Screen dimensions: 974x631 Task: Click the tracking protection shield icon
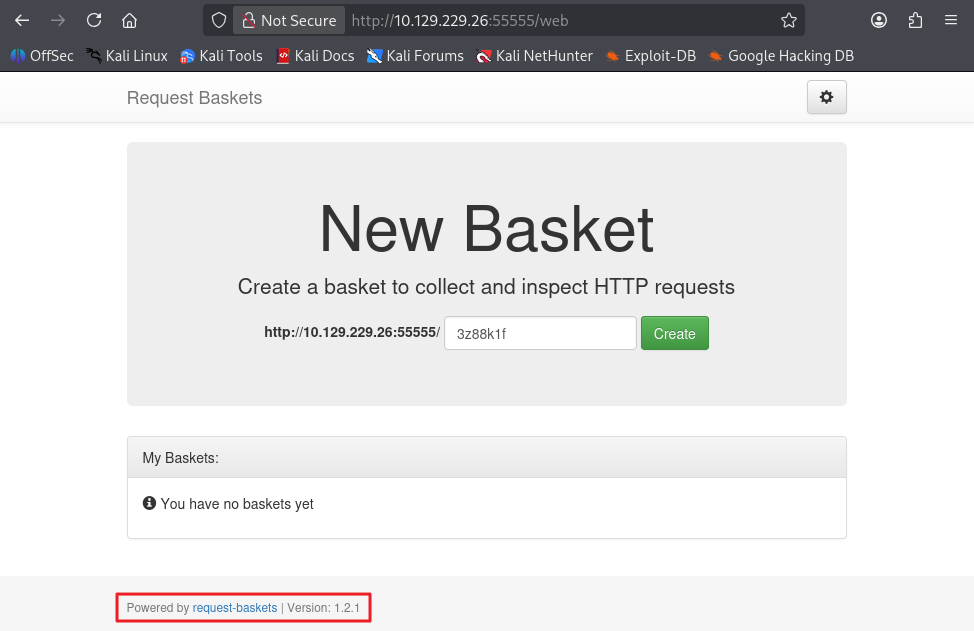click(x=219, y=20)
